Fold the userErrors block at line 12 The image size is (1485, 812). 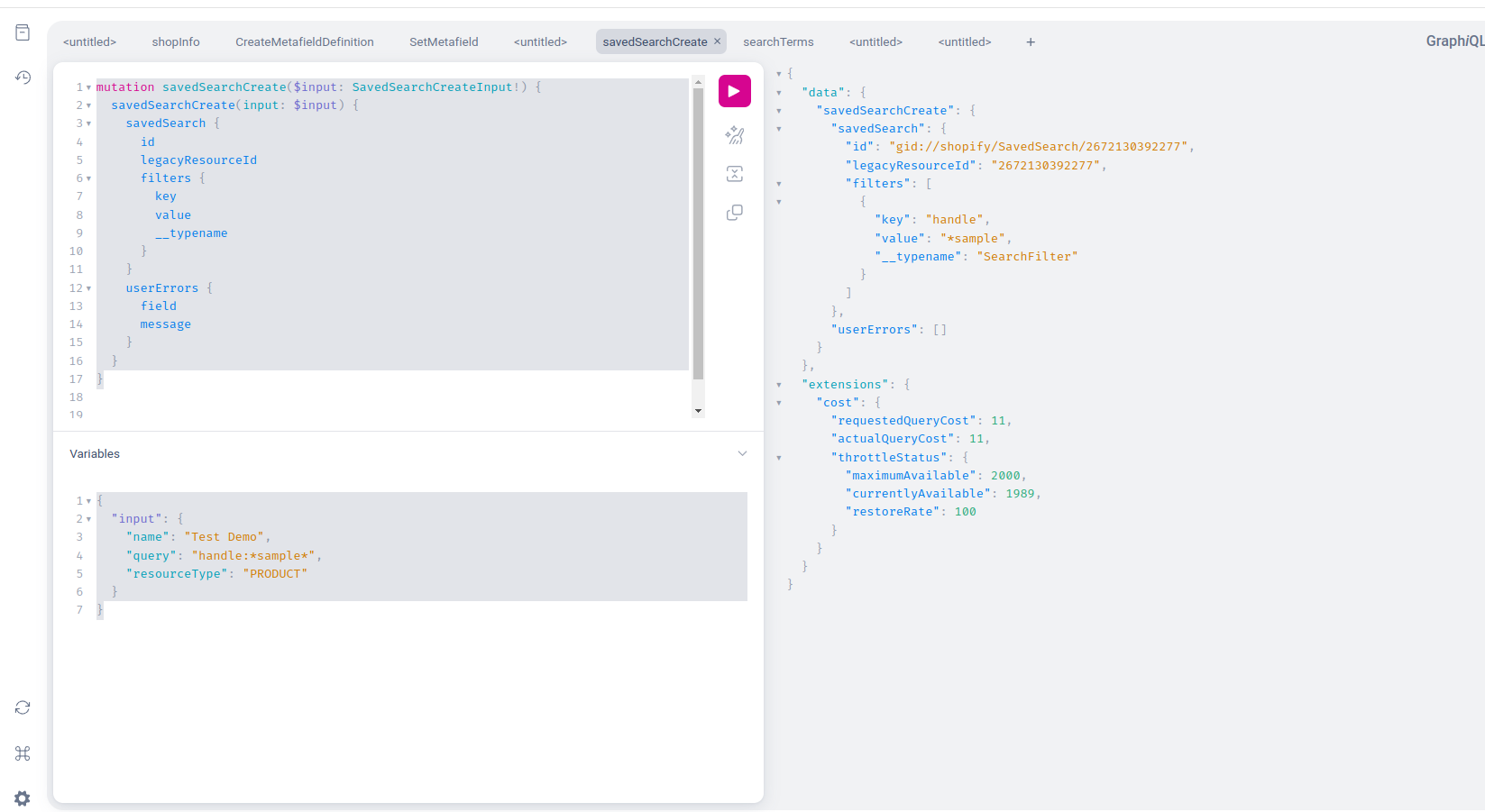(x=88, y=288)
